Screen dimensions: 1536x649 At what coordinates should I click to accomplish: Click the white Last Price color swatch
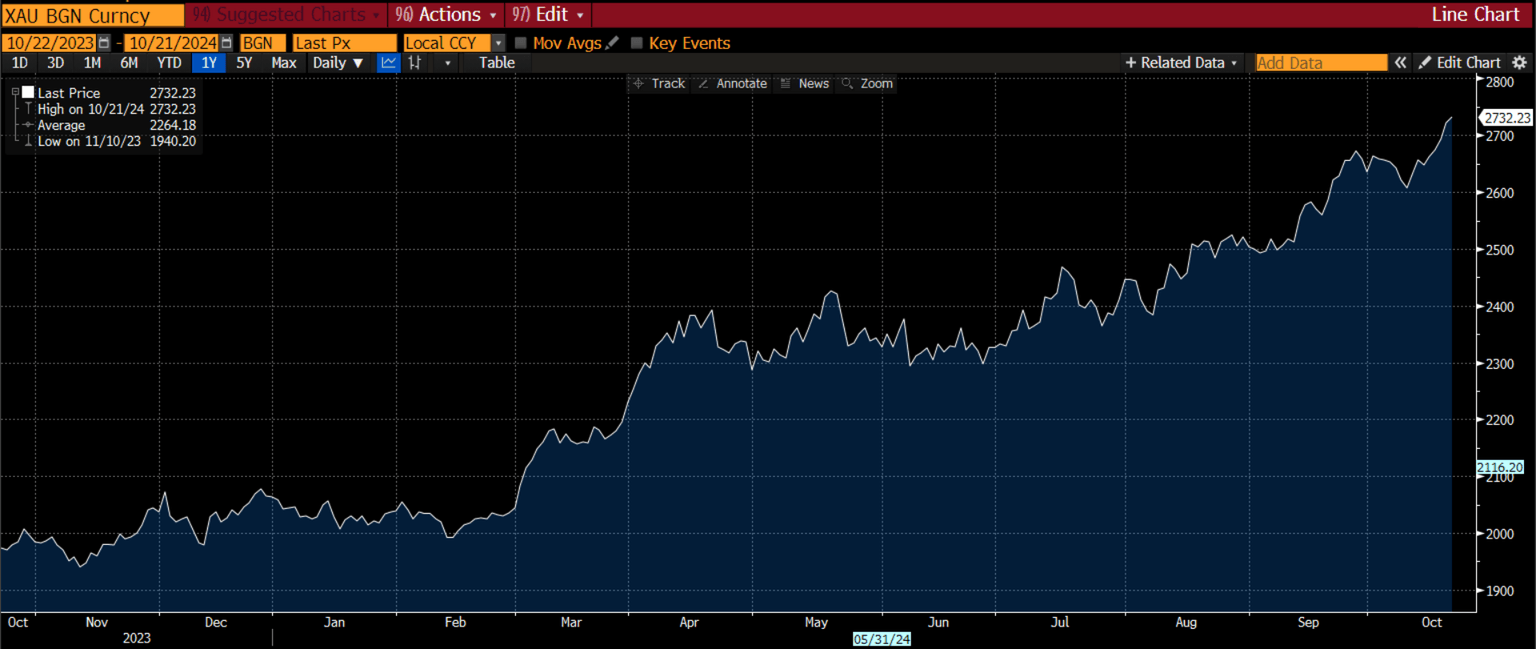[28, 93]
